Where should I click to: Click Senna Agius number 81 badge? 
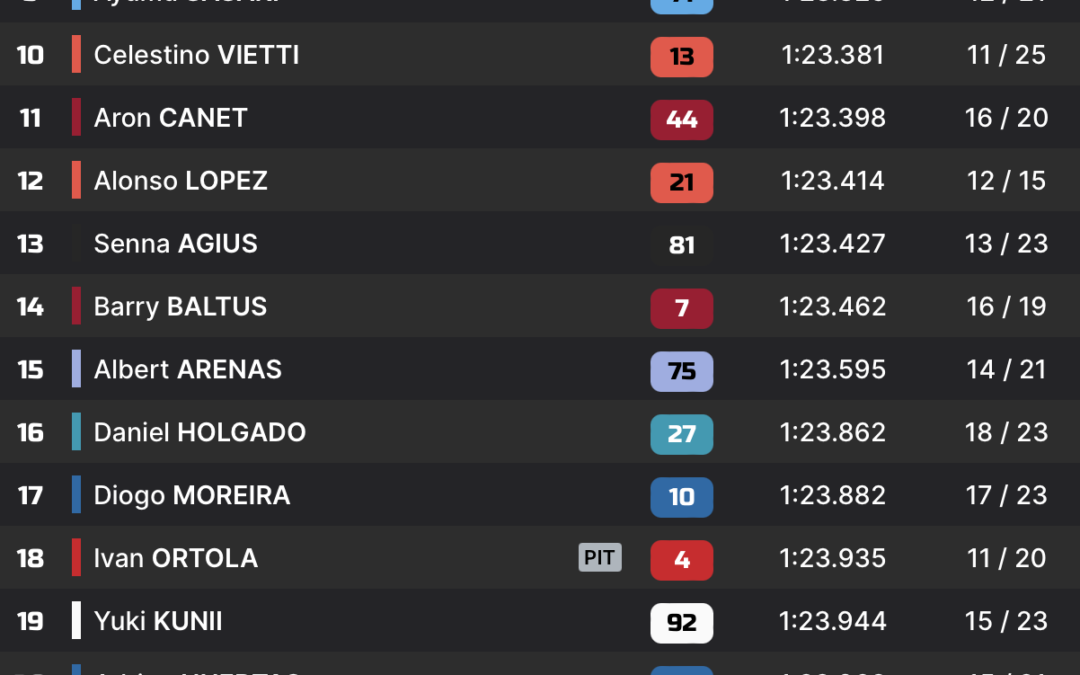click(681, 245)
